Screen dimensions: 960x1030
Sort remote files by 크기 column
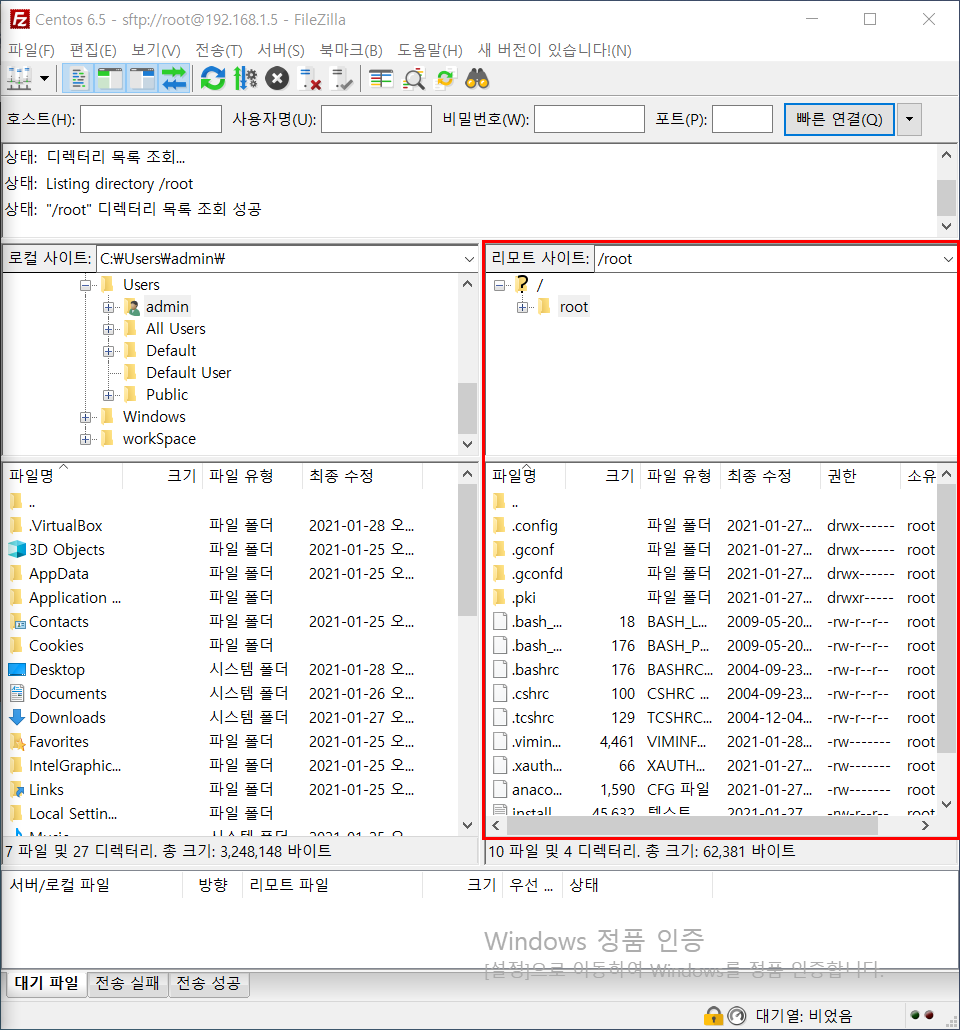point(601,476)
